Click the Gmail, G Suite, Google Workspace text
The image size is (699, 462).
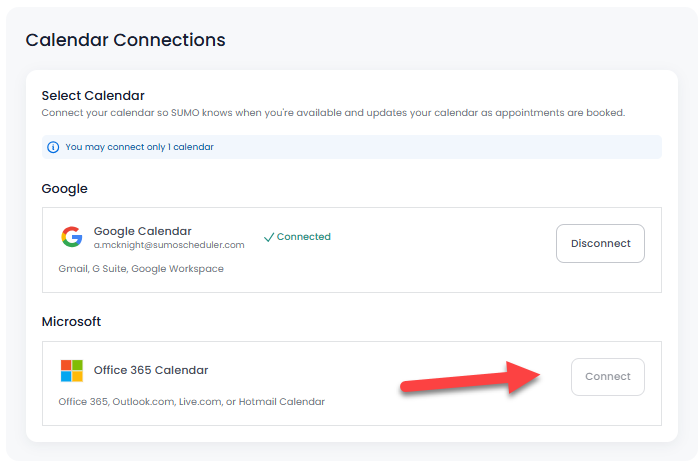coord(141,269)
